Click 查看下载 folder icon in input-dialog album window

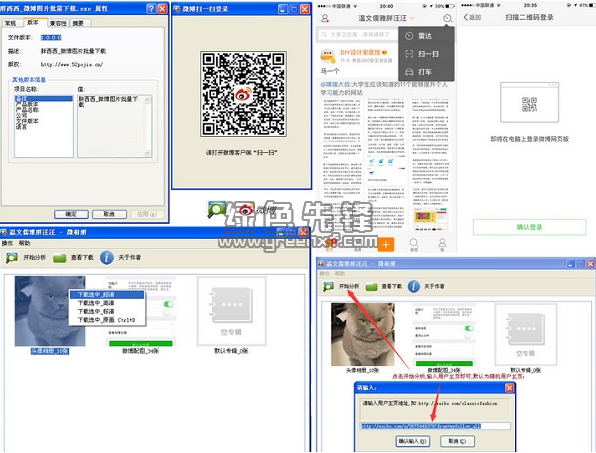pyautogui.click(x=371, y=287)
